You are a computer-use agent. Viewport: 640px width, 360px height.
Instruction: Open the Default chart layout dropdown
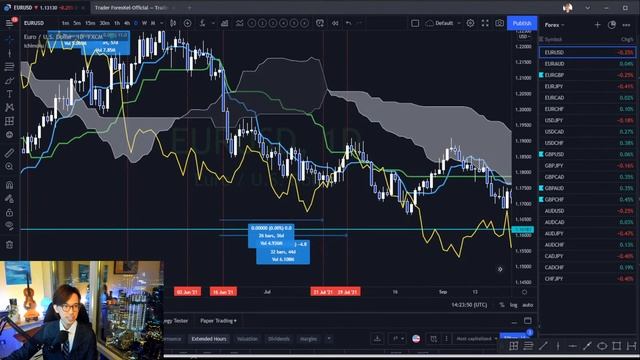[x=443, y=23]
